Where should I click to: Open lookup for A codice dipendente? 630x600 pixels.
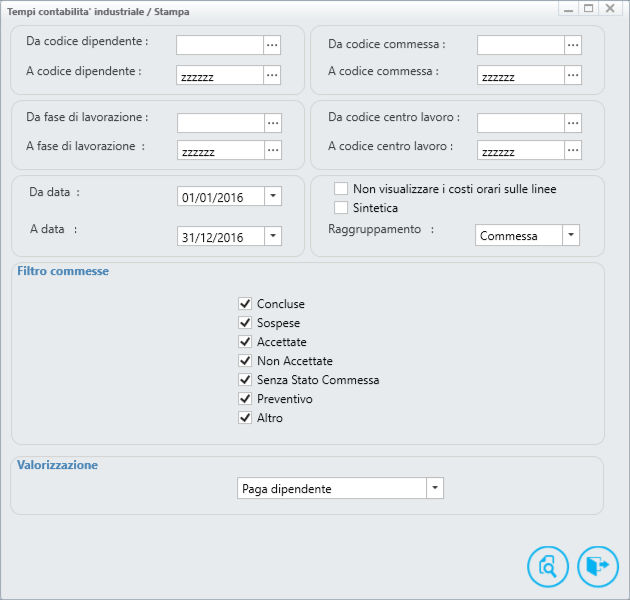click(x=272, y=75)
